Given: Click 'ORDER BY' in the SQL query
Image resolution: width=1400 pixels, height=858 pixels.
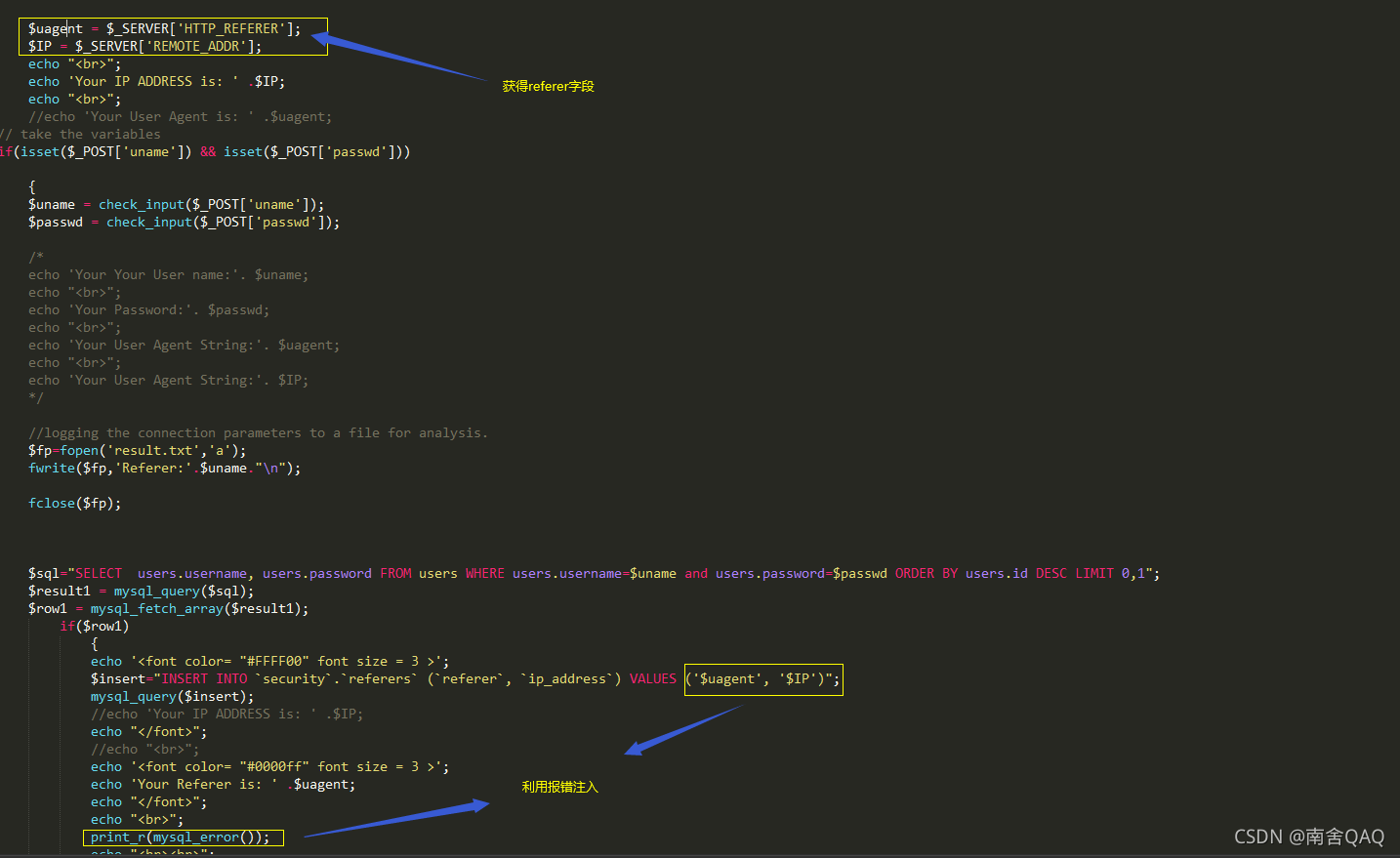Looking at the screenshot, I should (926, 573).
